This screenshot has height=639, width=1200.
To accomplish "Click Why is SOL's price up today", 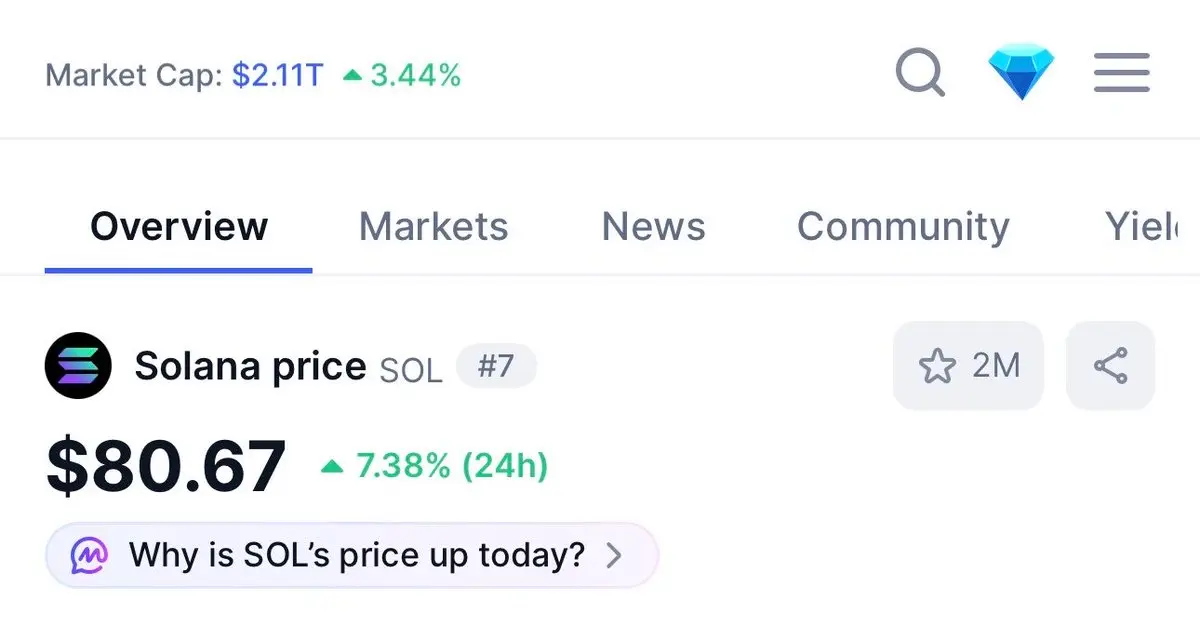I will [x=356, y=555].
